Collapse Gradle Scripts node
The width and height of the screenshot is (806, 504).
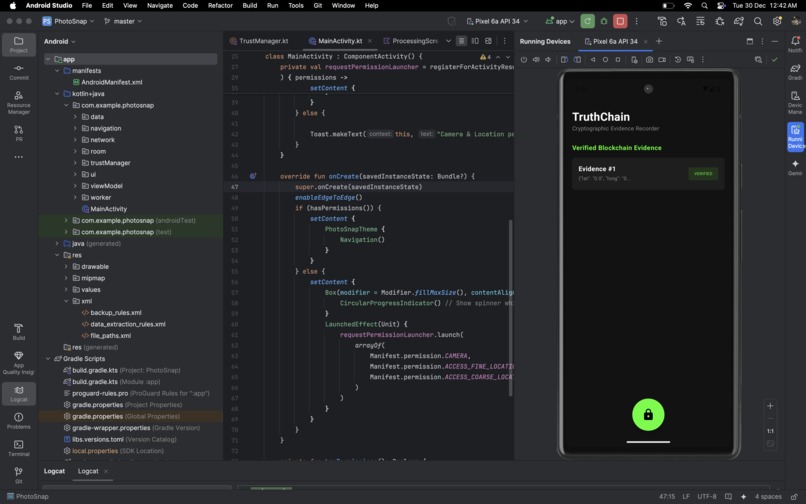pos(48,358)
